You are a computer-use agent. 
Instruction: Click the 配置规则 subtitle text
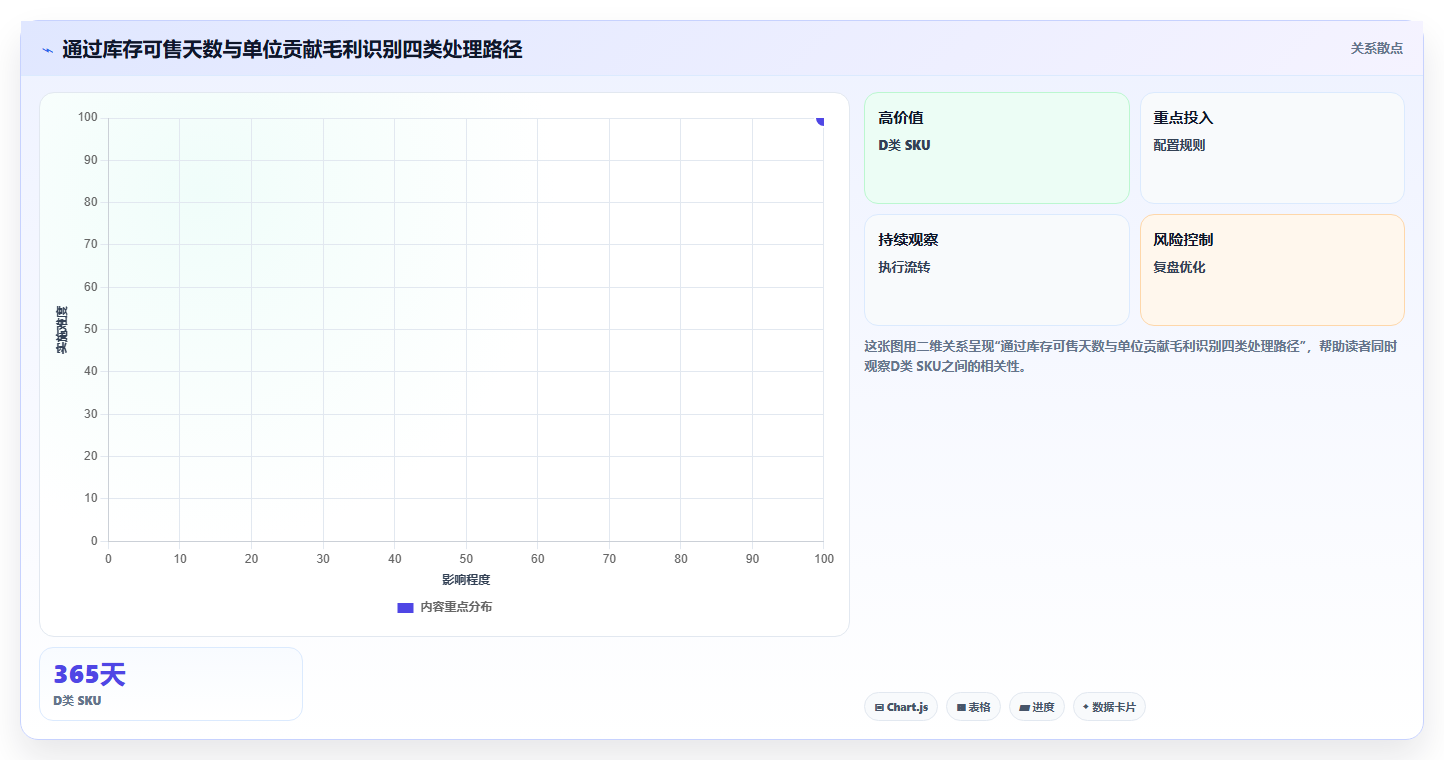(x=1179, y=145)
